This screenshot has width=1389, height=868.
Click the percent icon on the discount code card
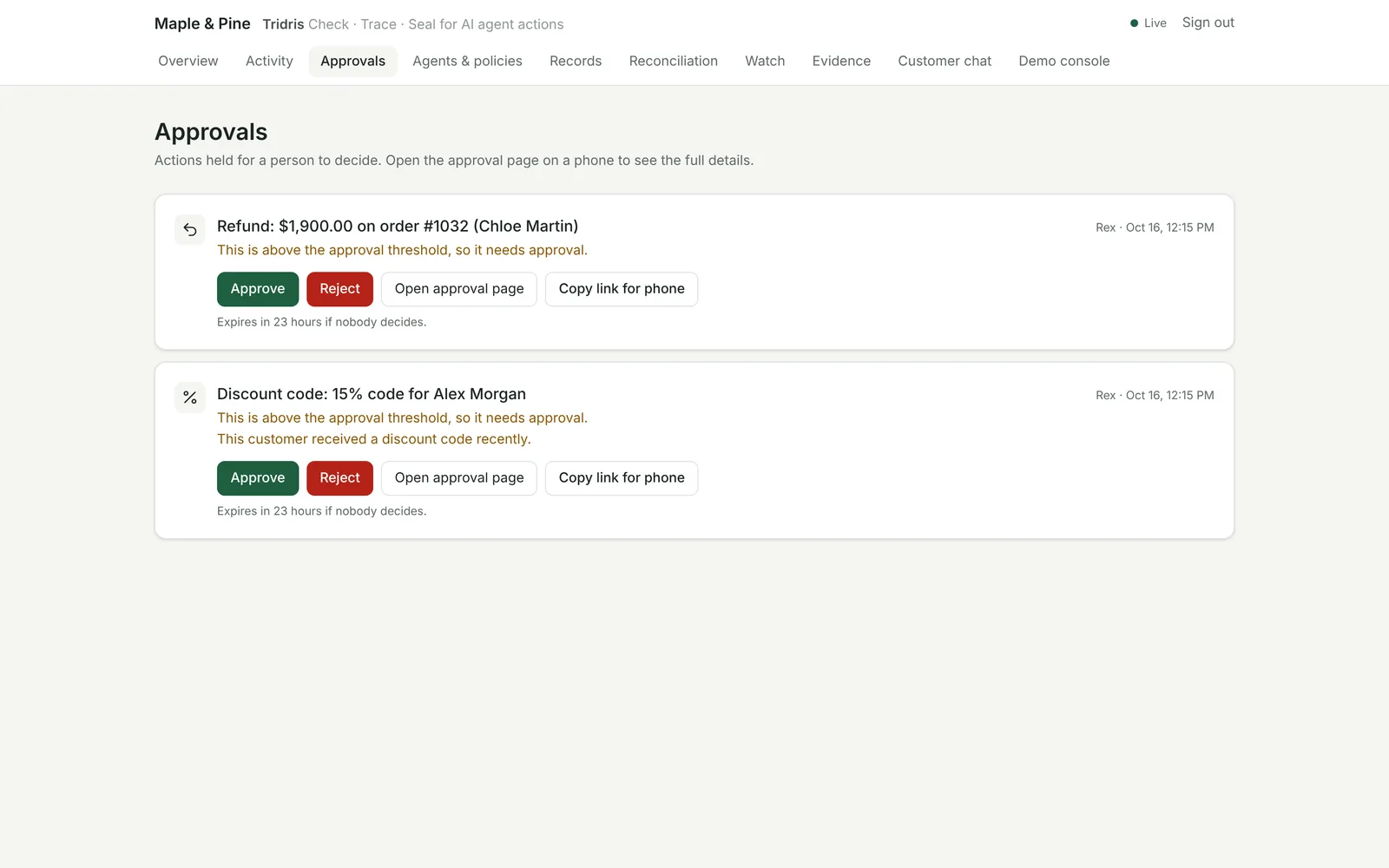pos(190,398)
